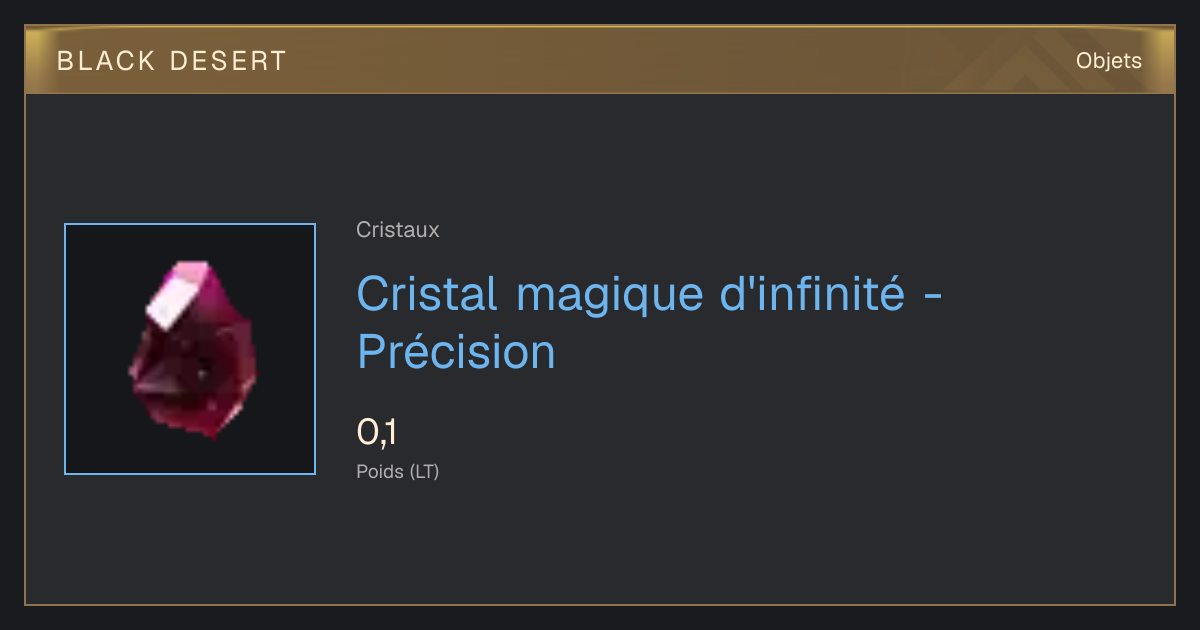
Task: Click the gold banner center area
Action: (600, 61)
